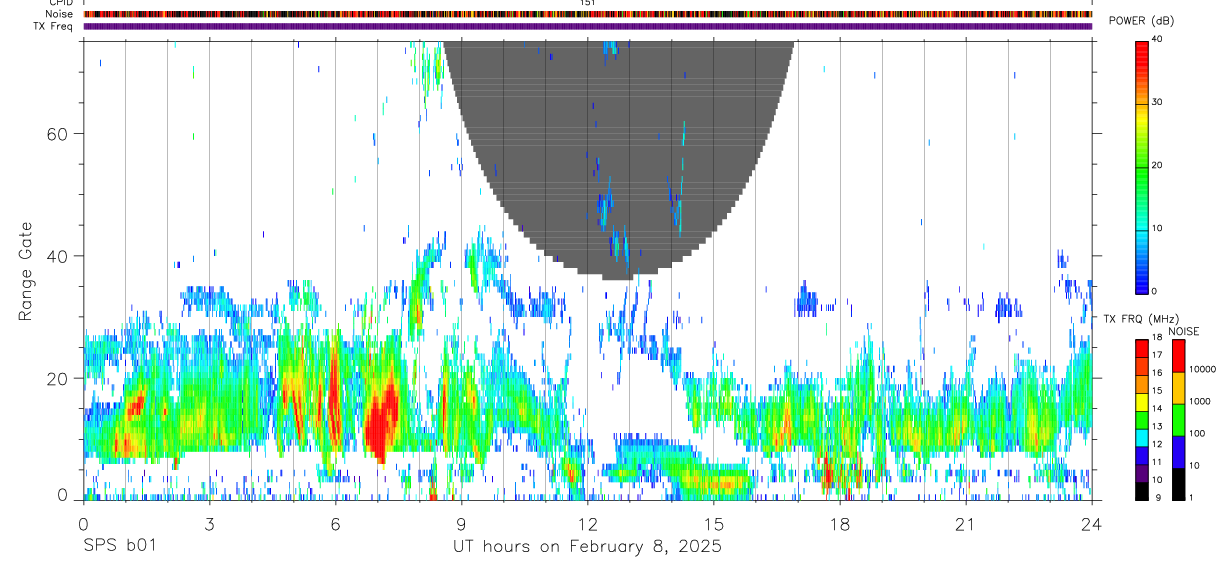Image resolution: width=1228 pixels, height=567 pixels.
Task: Click the 'TX Freq' strip row label
Action: coord(53,26)
